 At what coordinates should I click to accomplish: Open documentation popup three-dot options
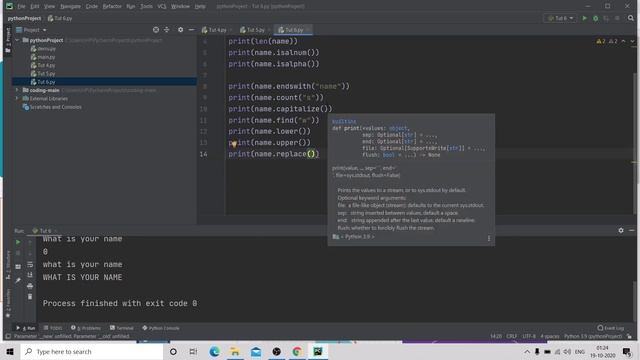[489, 238]
